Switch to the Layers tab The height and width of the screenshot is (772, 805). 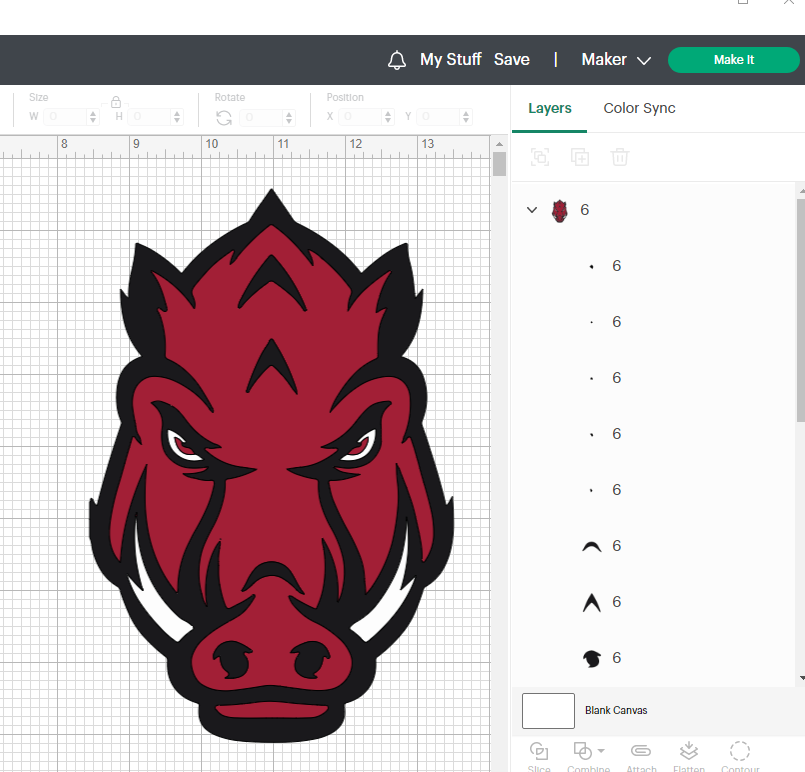click(x=549, y=108)
